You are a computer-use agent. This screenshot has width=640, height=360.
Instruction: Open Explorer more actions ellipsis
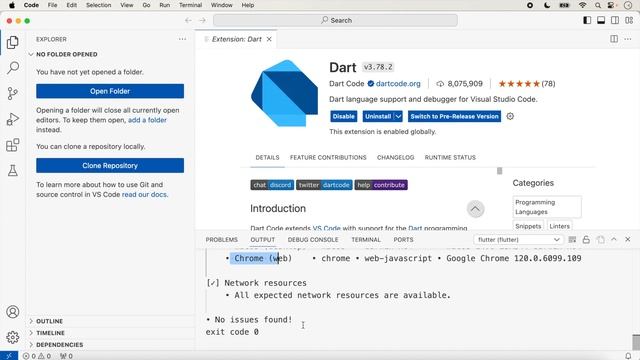tap(182, 39)
